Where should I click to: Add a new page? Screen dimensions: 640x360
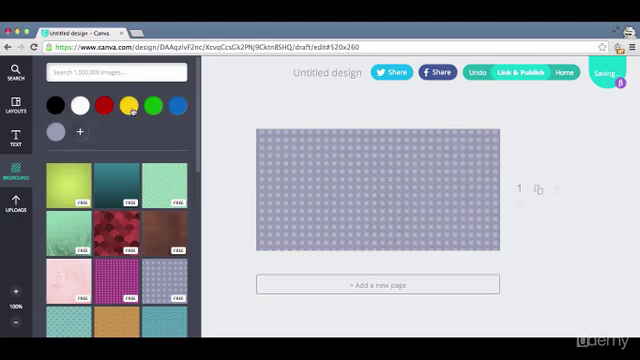[x=378, y=284]
